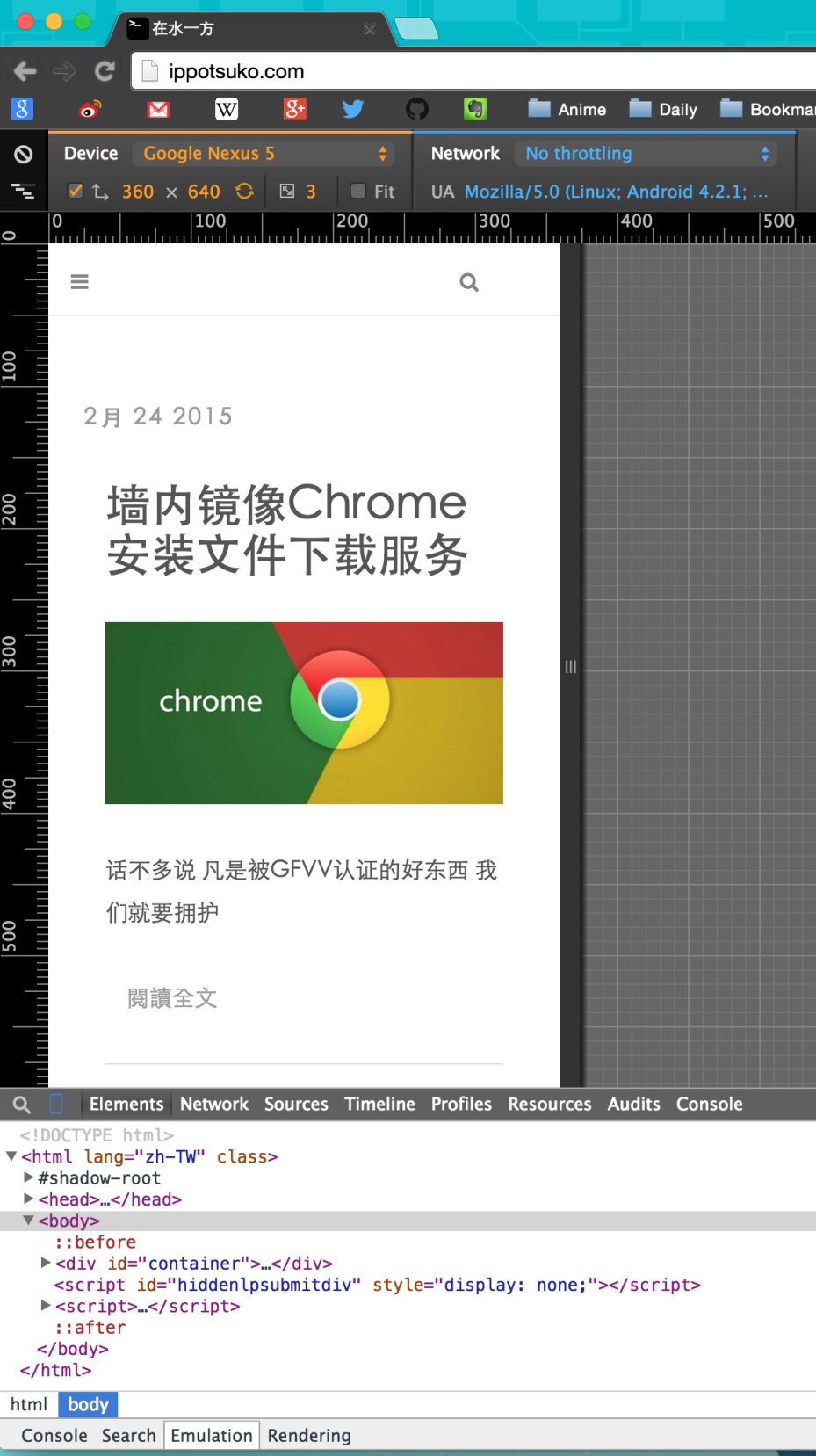Switch to the Network panel tab

click(x=214, y=1105)
